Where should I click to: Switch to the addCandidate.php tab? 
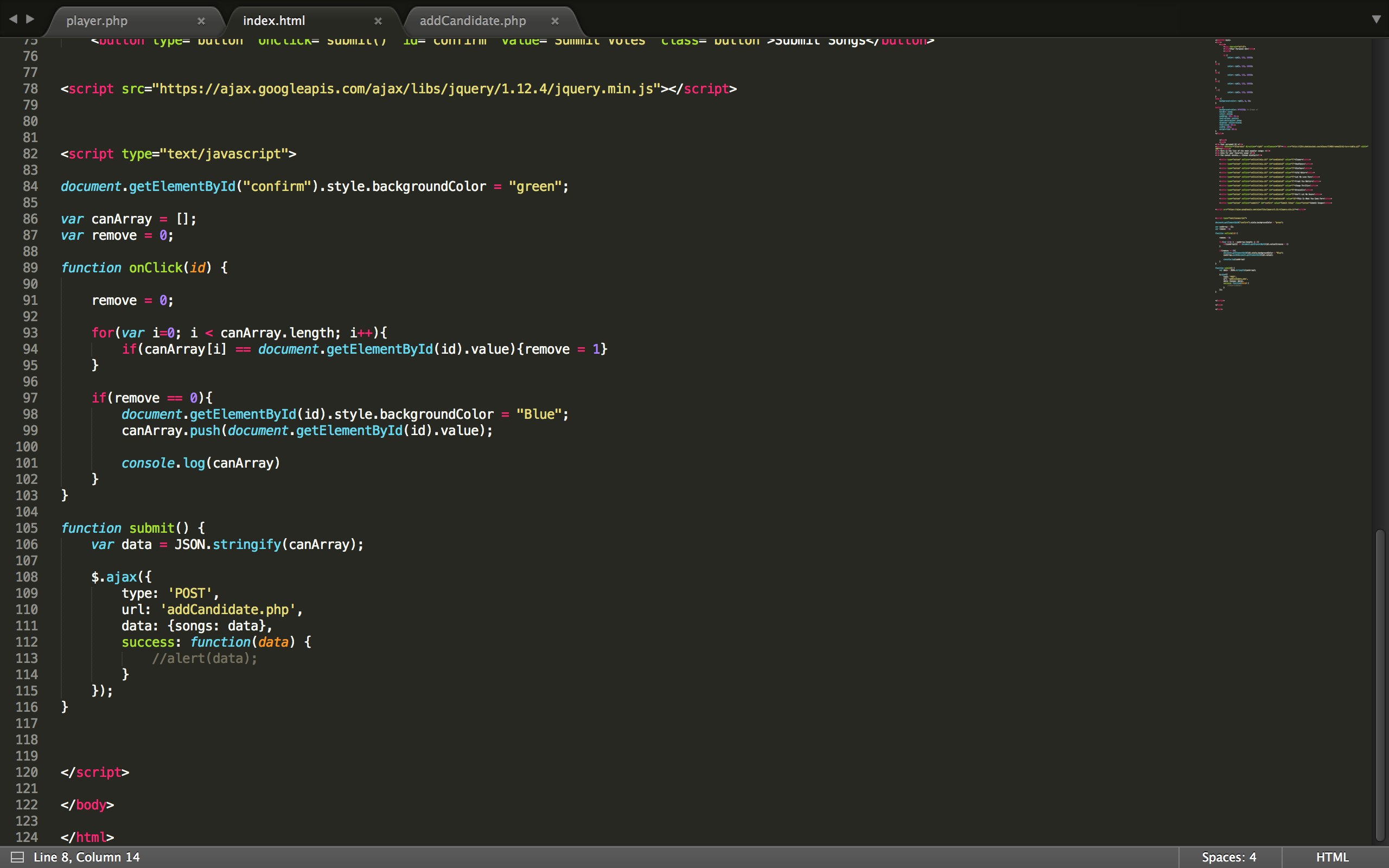pyautogui.click(x=473, y=21)
